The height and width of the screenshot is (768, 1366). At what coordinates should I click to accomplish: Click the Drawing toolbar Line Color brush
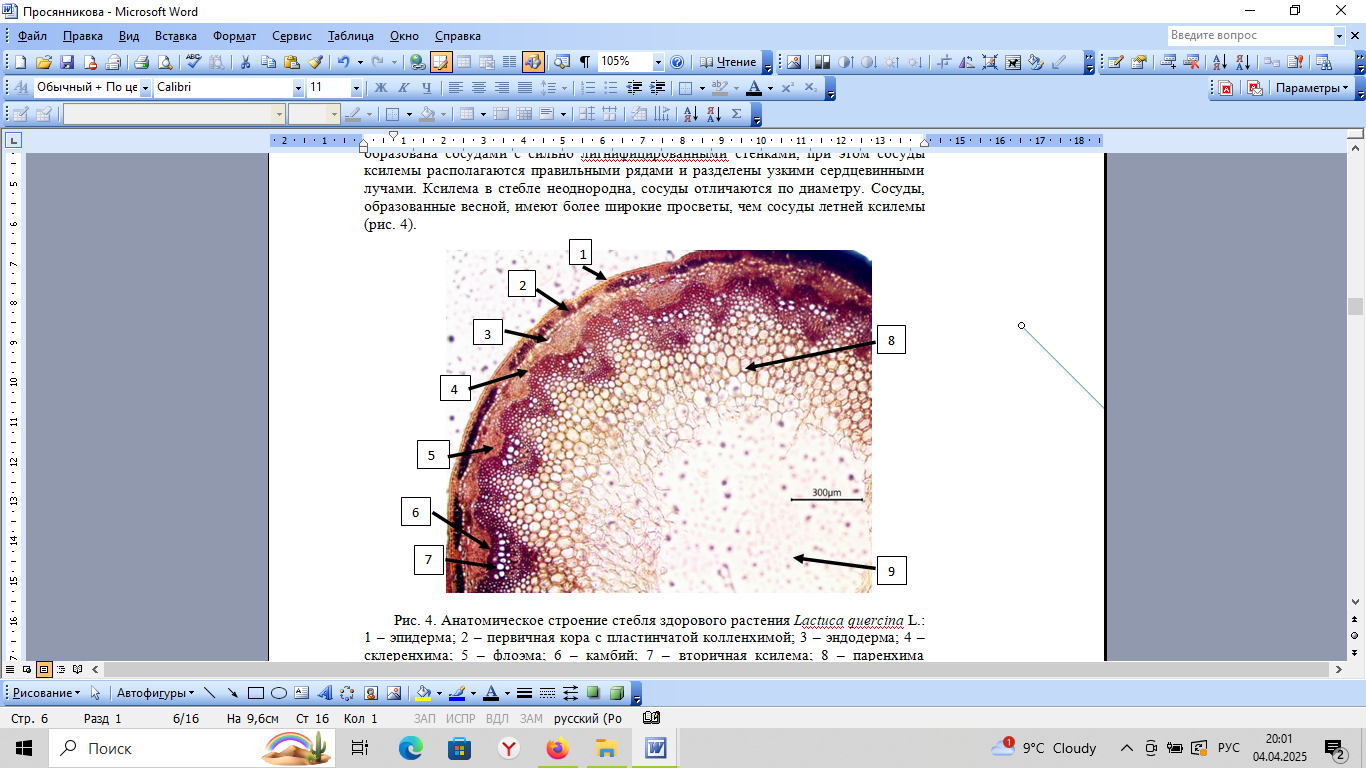point(456,693)
